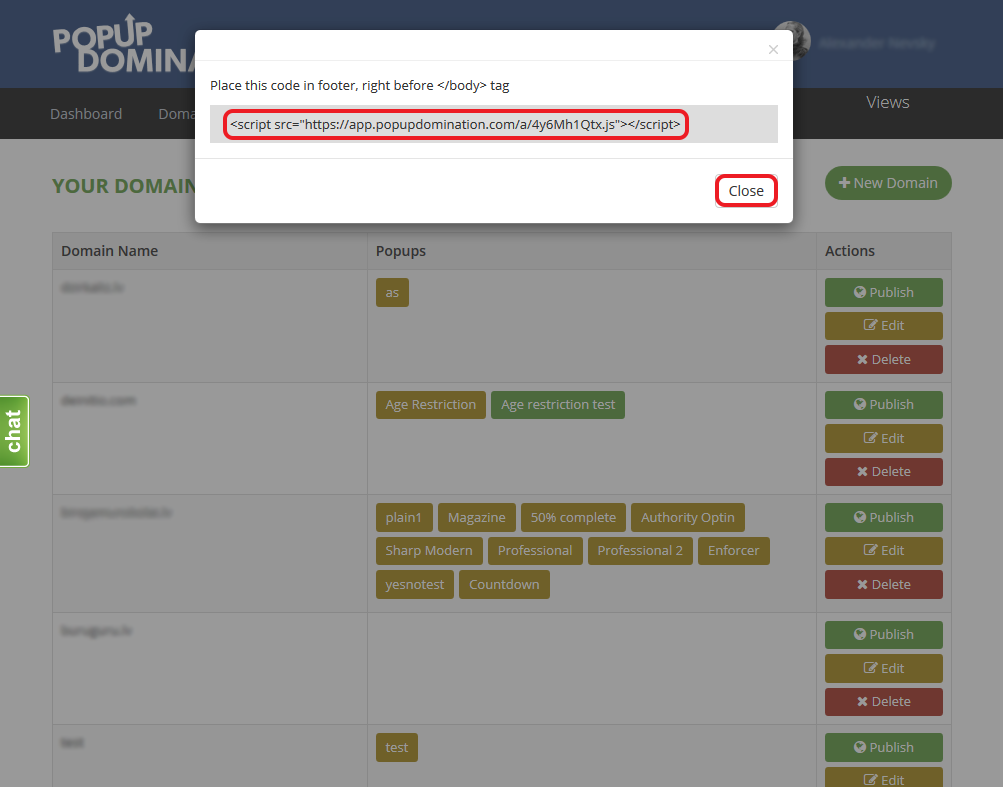The height and width of the screenshot is (787, 1003).
Task: Delete the Age Restriction domain
Action: (883, 472)
